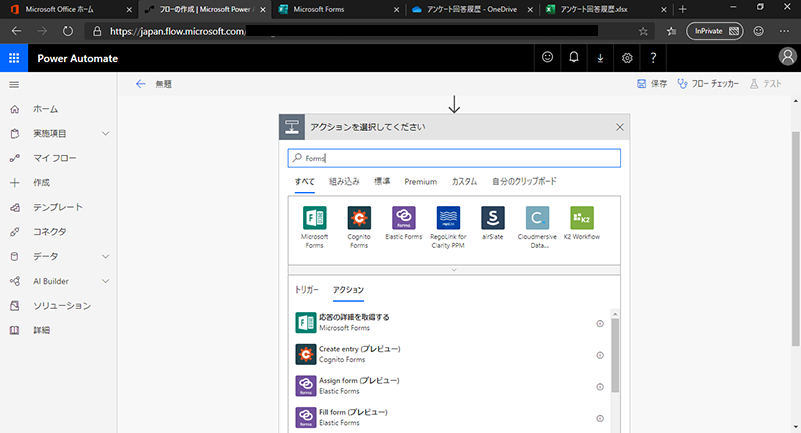Go to ホーム in sidebar

point(45,109)
